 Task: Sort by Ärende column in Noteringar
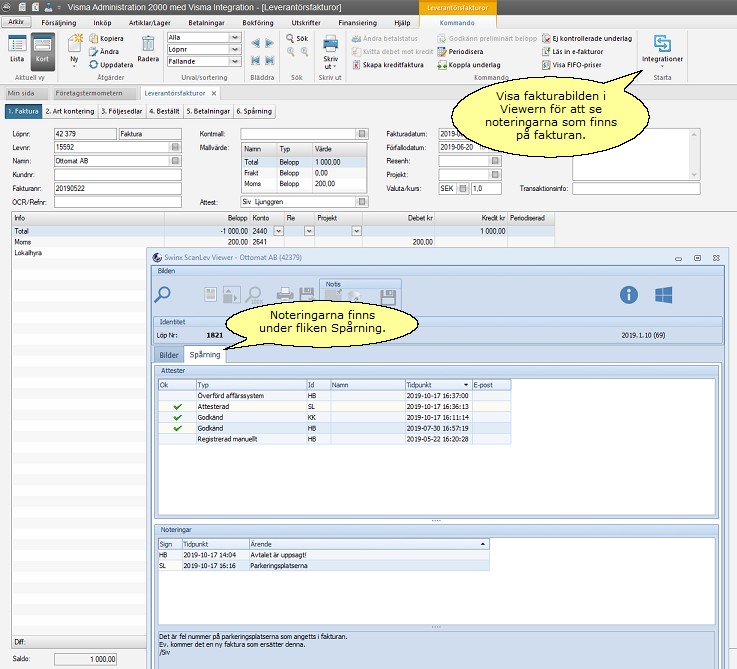pyautogui.click(x=369, y=544)
